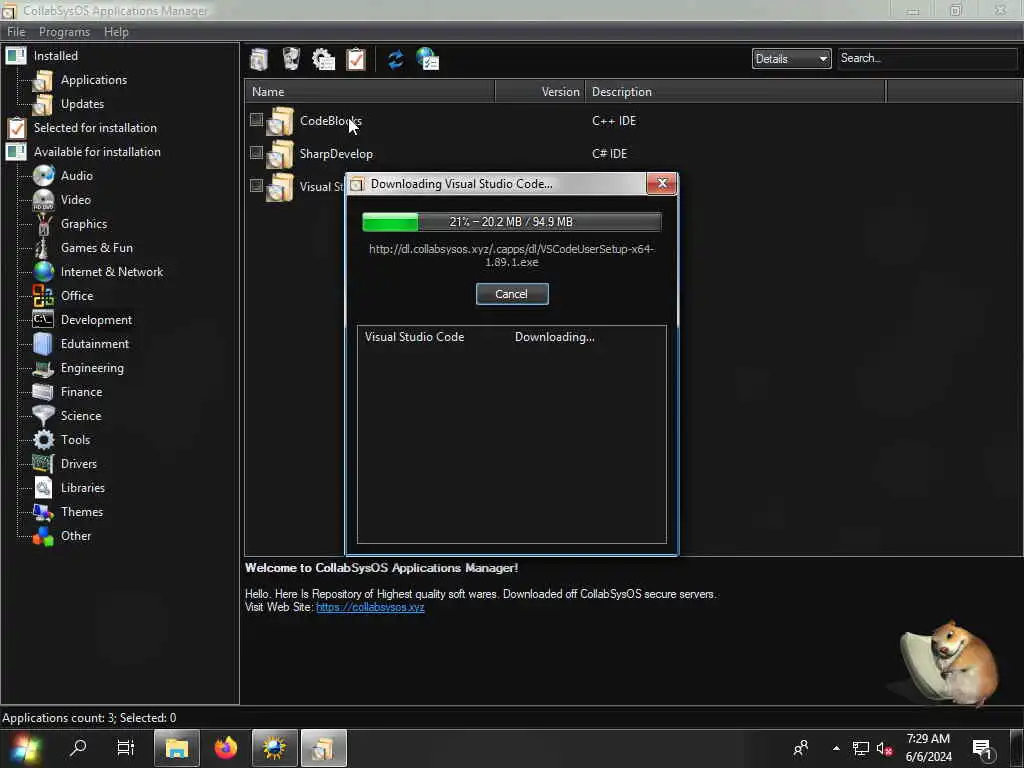Viewport: 1024px width, 768px height.
Task: Select the Engineering category
Action: (92, 368)
